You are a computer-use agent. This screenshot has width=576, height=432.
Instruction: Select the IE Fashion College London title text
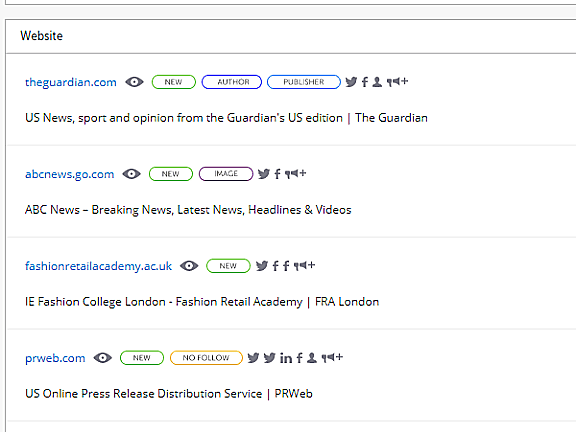coord(202,302)
